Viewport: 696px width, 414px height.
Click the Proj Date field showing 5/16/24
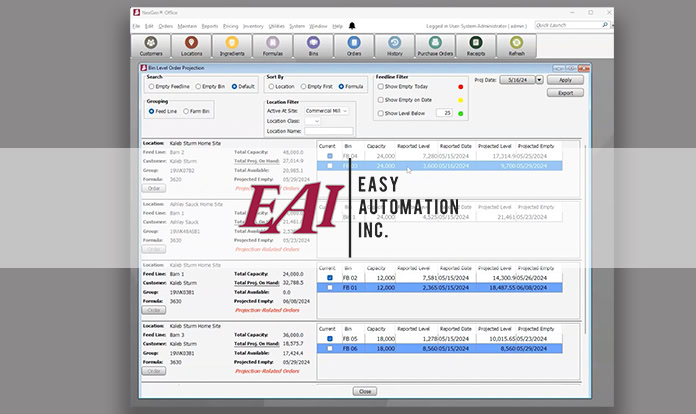coord(517,80)
